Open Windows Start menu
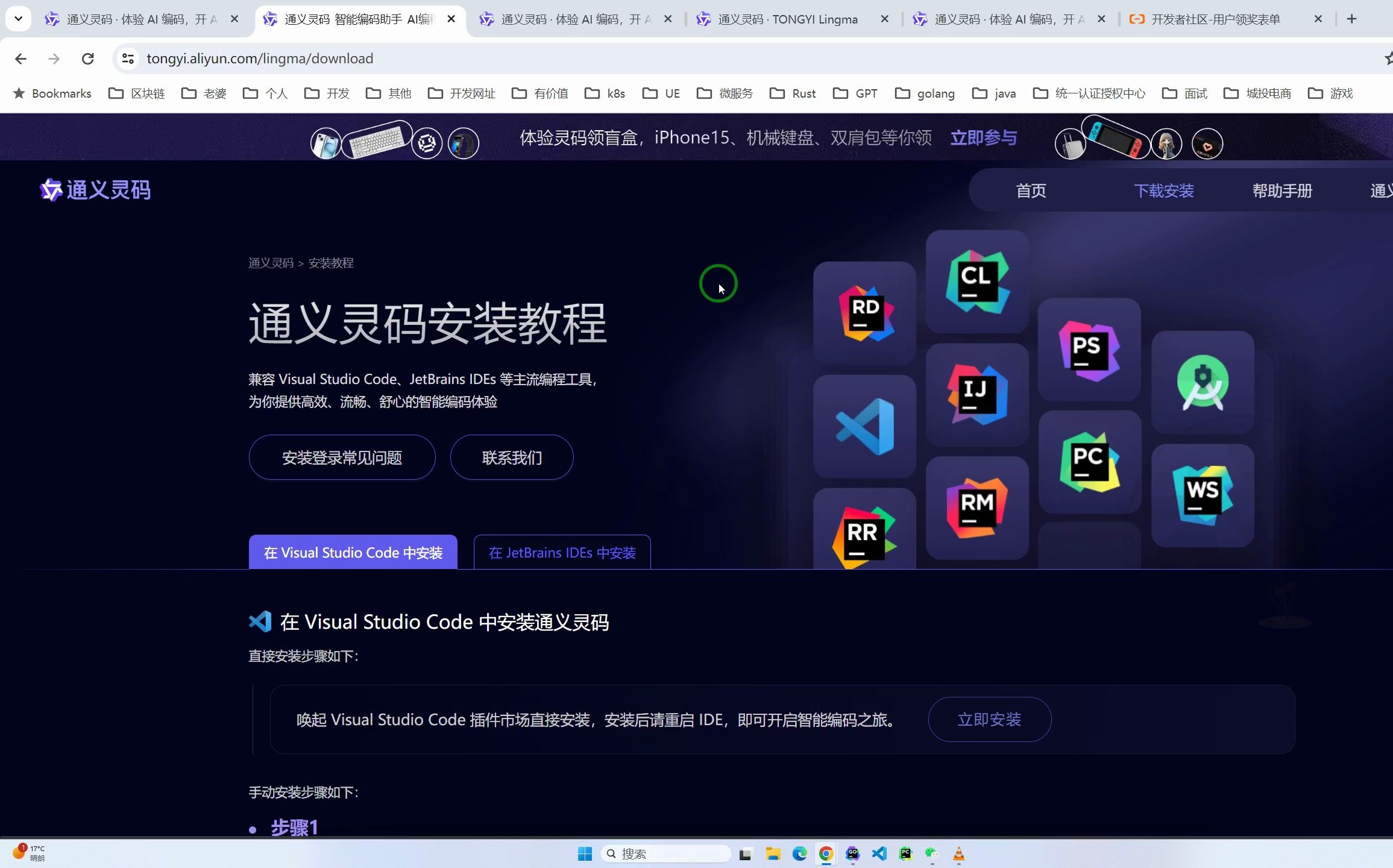The height and width of the screenshot is (868, 1393). coord(585,854)
